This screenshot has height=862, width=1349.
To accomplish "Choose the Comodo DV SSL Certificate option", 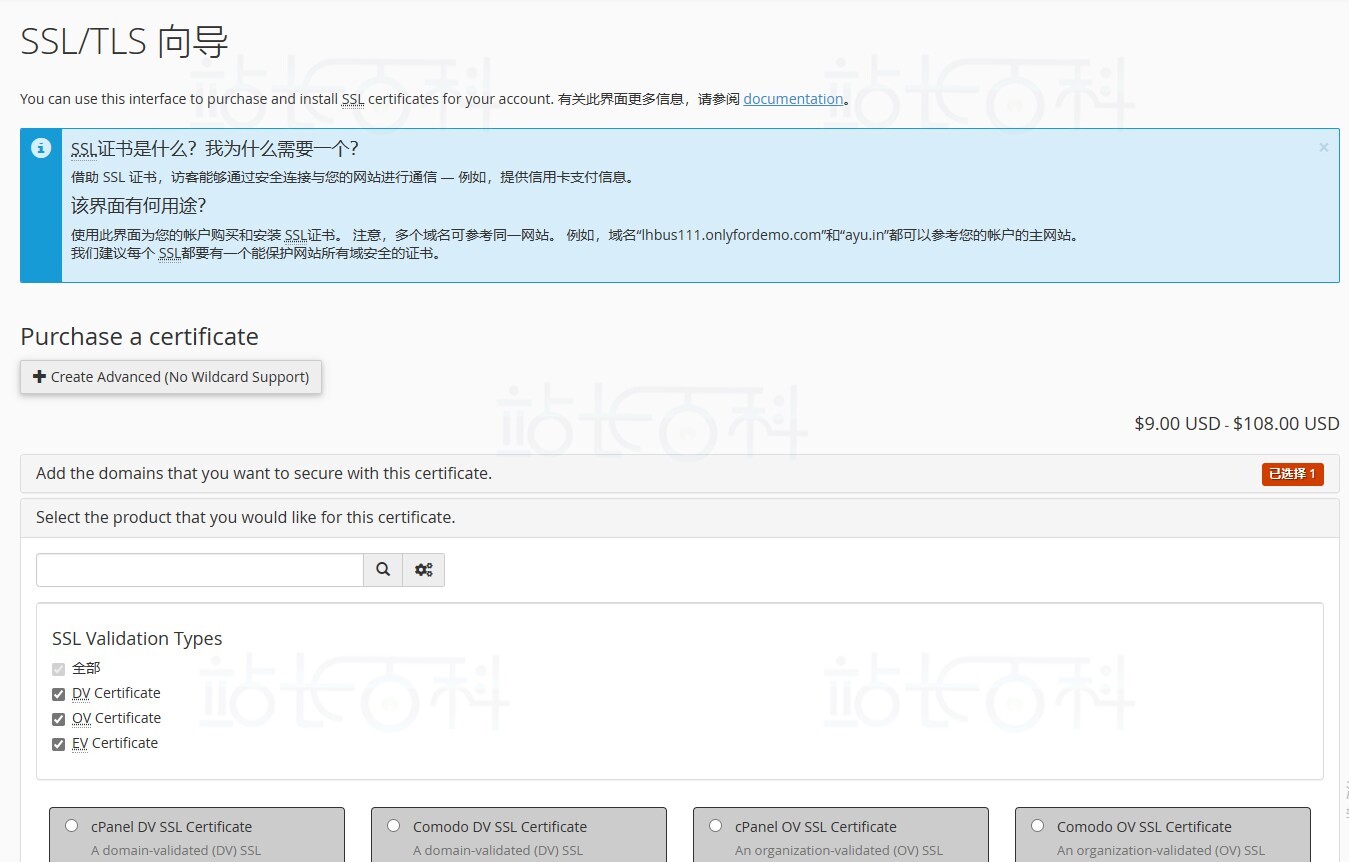I will [393, 826].
